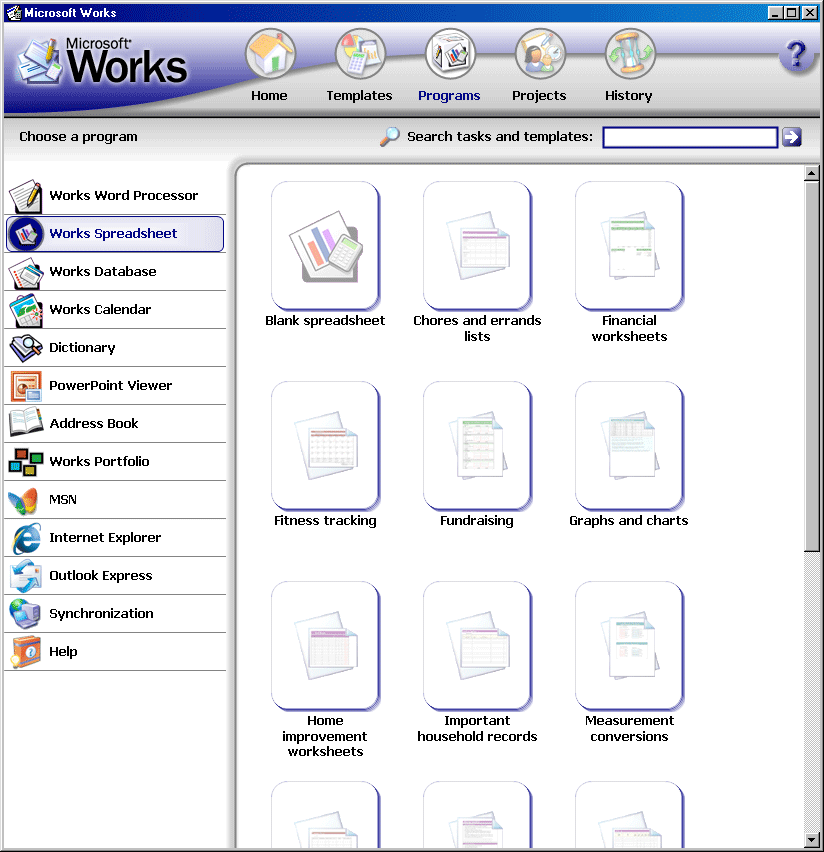824x852 pixels.
Task: Launch Internet Explorer label from list
Action: 105,538
